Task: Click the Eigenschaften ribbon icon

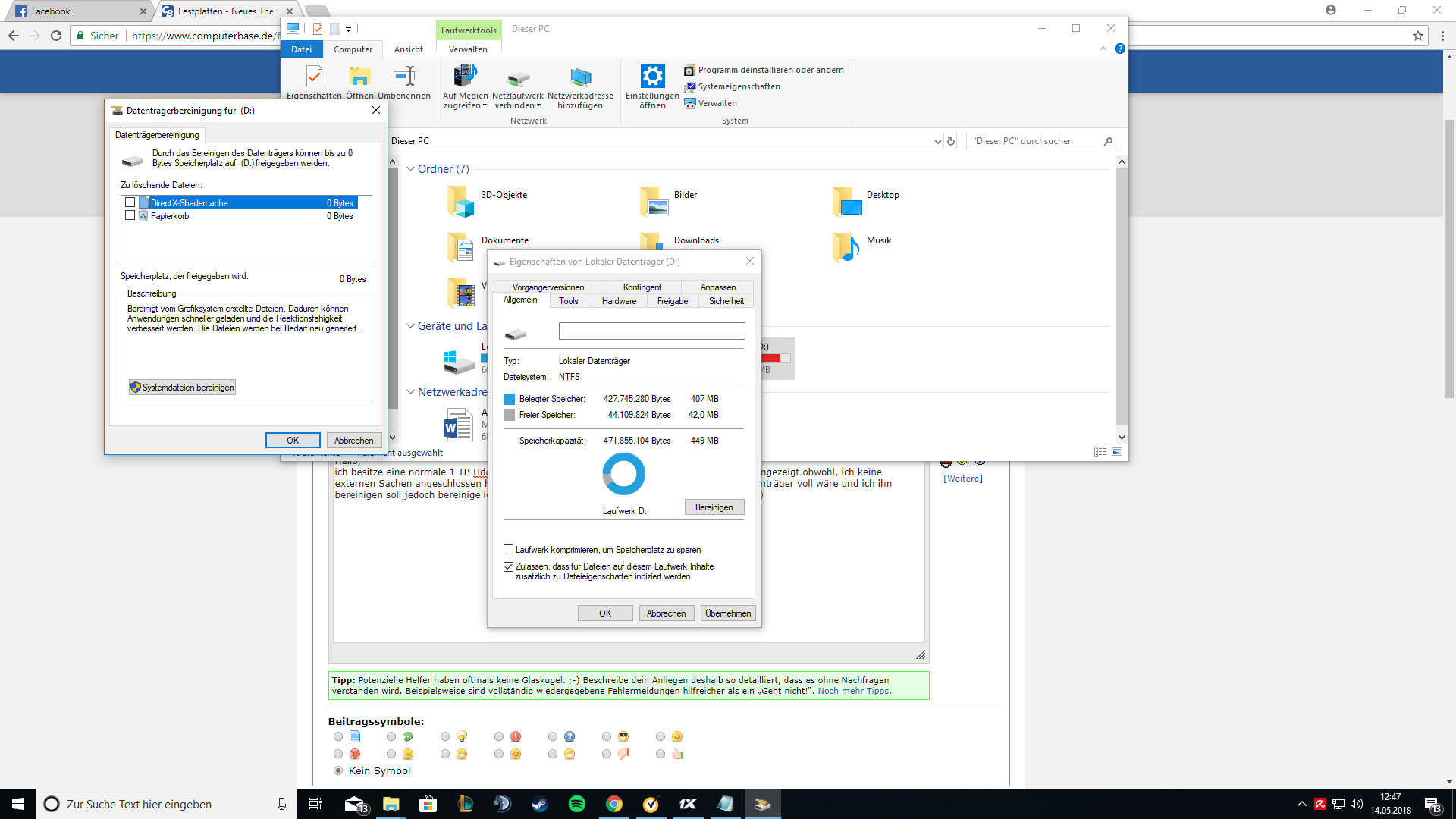Action: click(314, 77)
